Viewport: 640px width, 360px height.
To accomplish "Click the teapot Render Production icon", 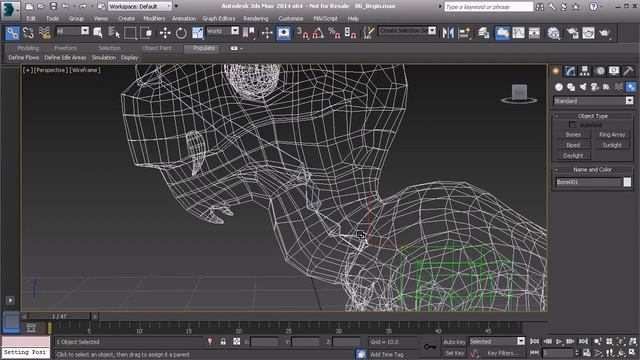I will click(604, 33).
